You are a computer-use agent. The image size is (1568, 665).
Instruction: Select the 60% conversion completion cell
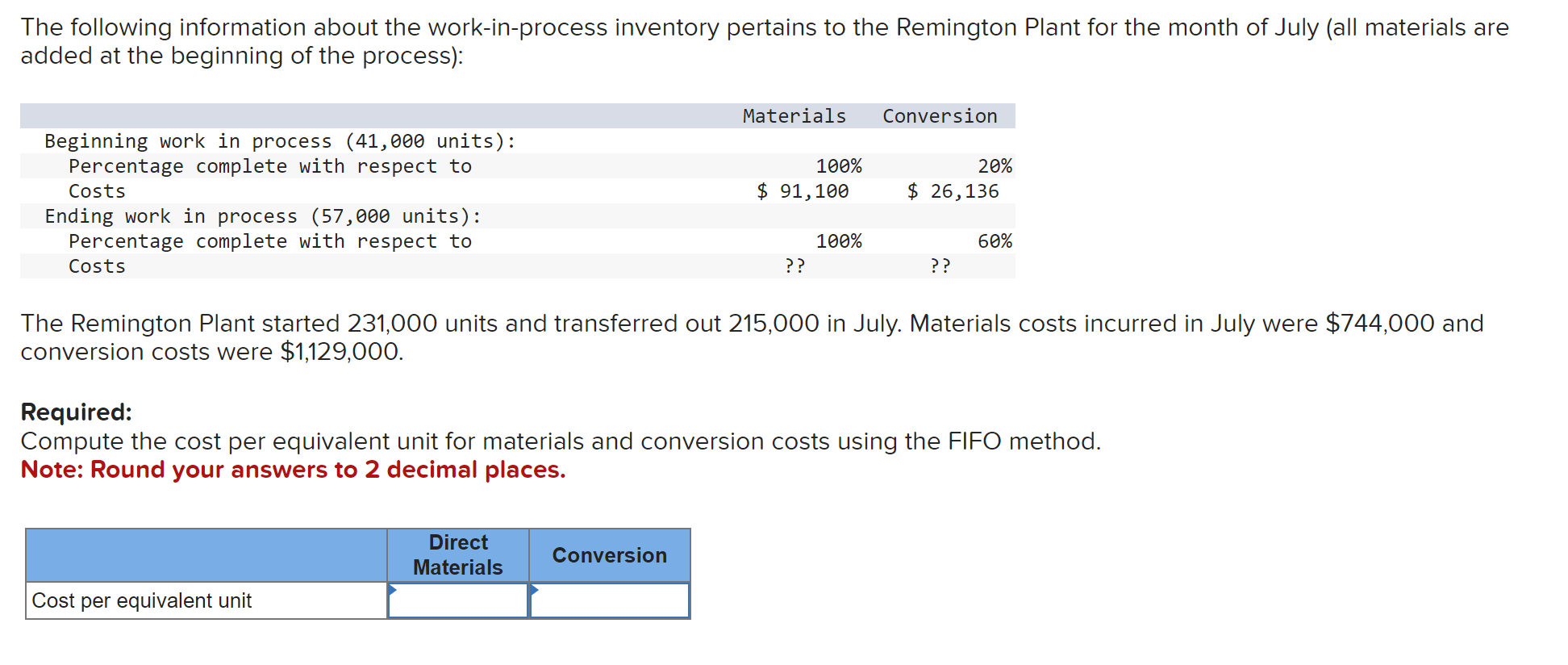(x=997, y=240)
